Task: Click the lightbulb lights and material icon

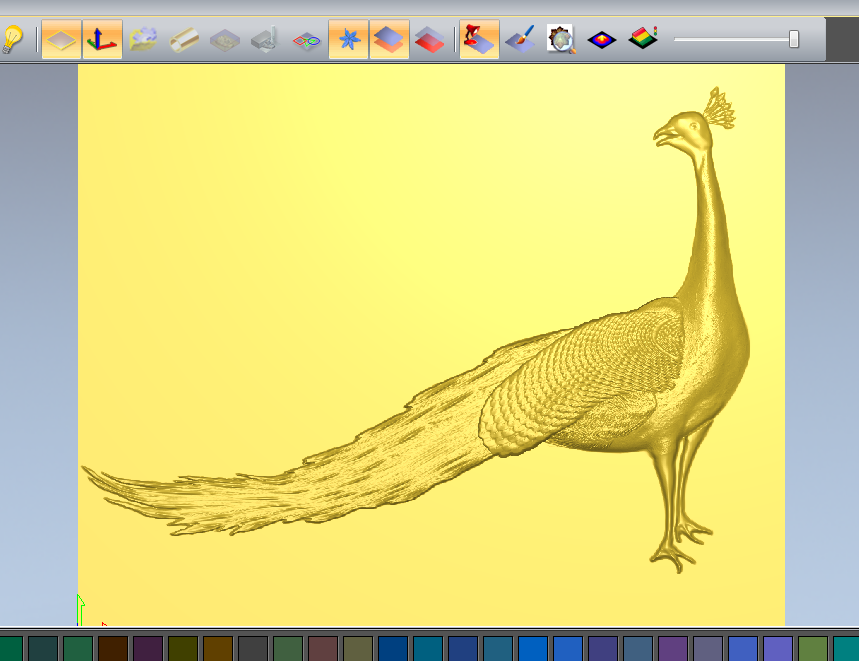Action: tap(11, 40)
